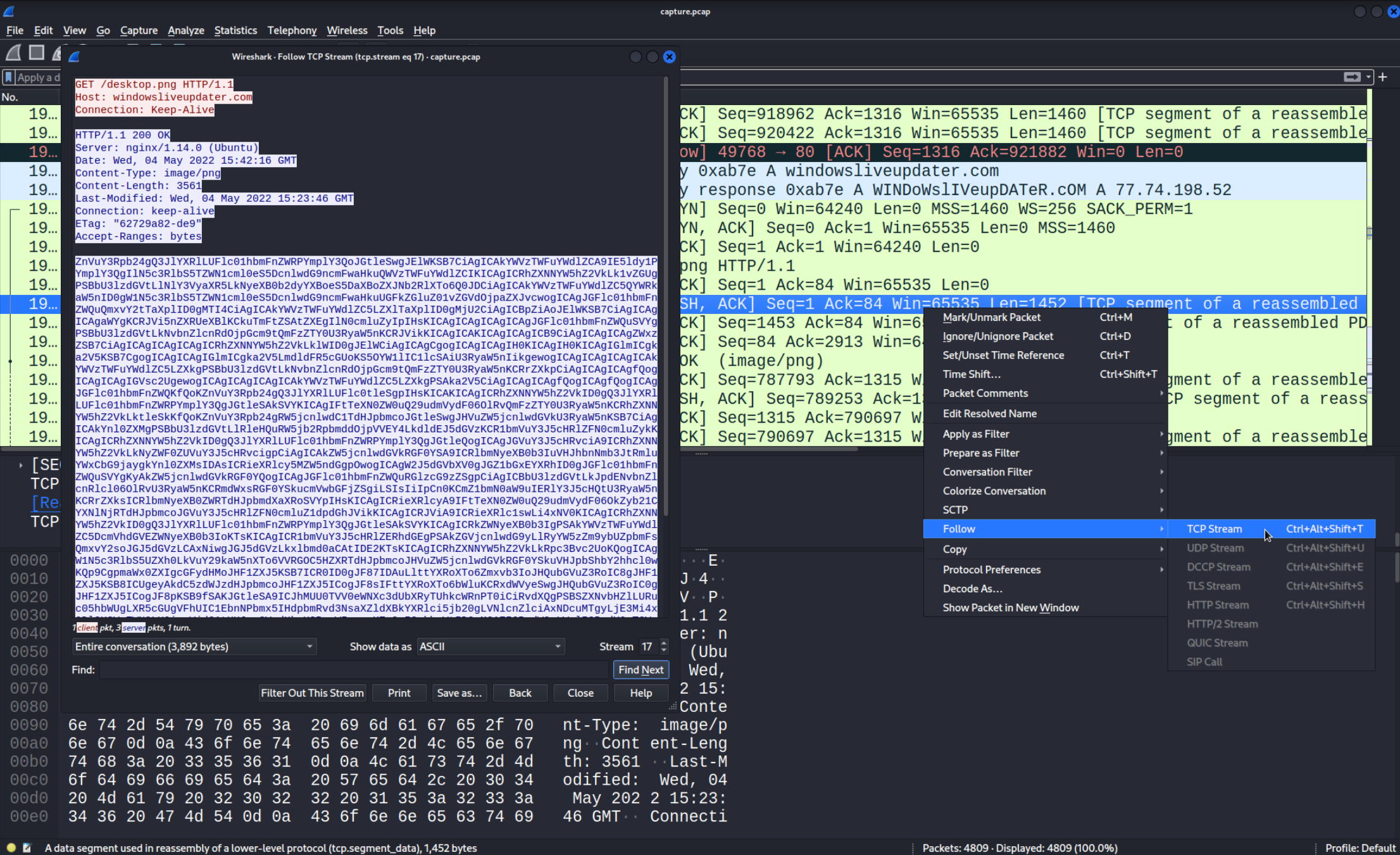Select the packet row '49768 → 80 [ACK] Seq=1316'
This screenshot has width=1400, height=855.
tap(684, 152)
